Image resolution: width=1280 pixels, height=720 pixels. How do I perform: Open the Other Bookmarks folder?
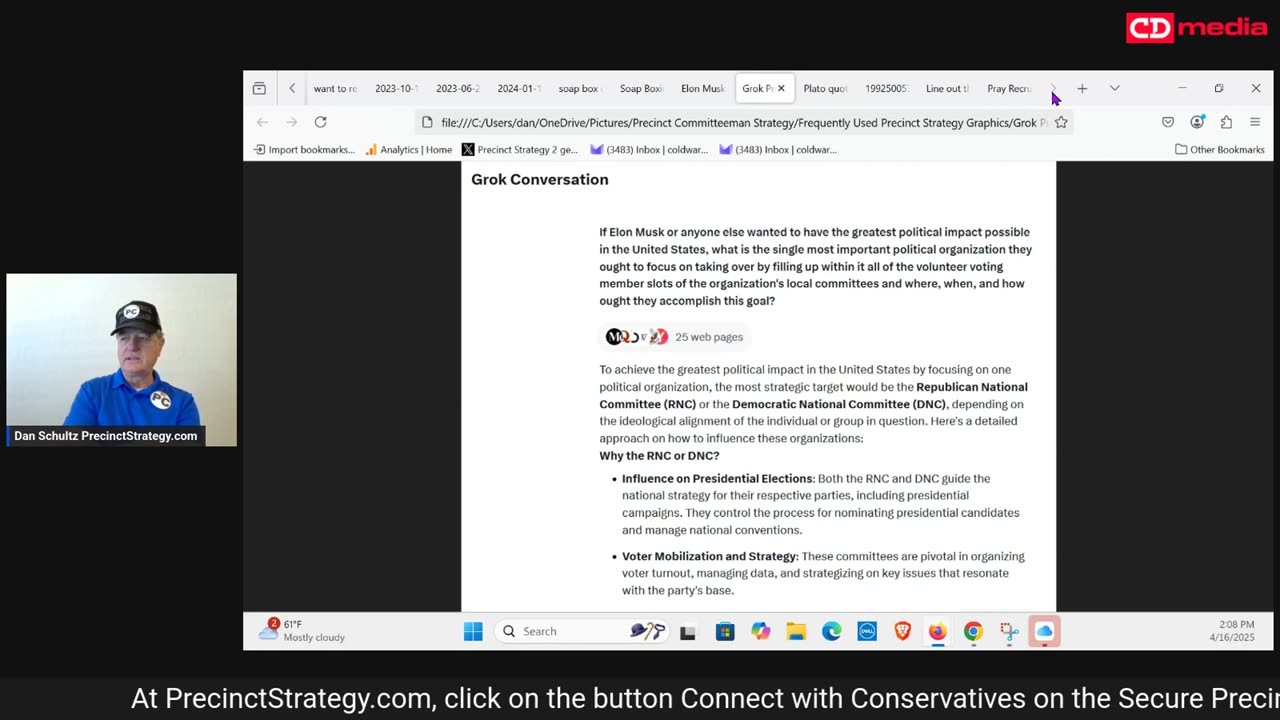click(1220, 150)
